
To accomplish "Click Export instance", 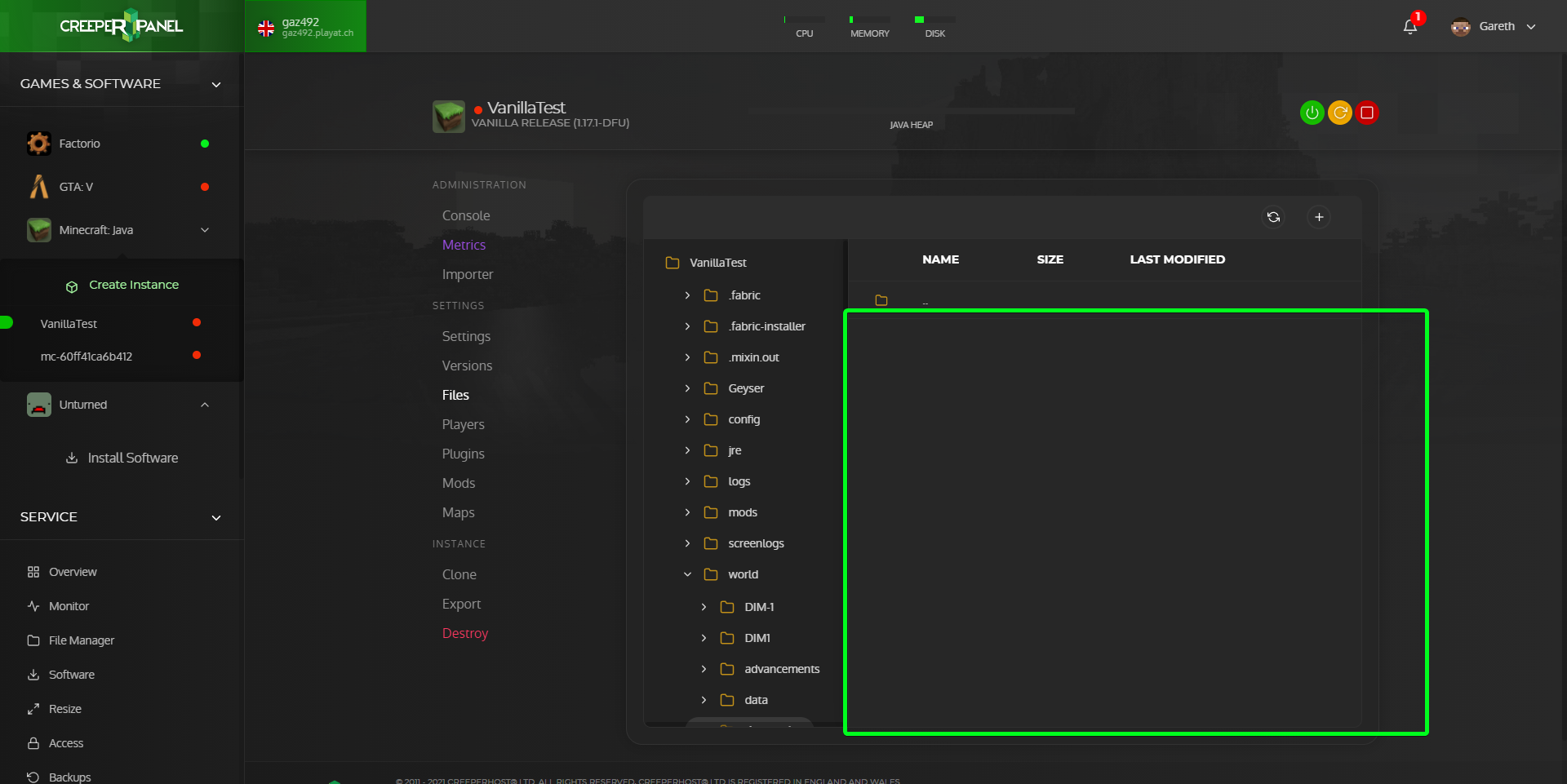I will (x=461, y=604).
